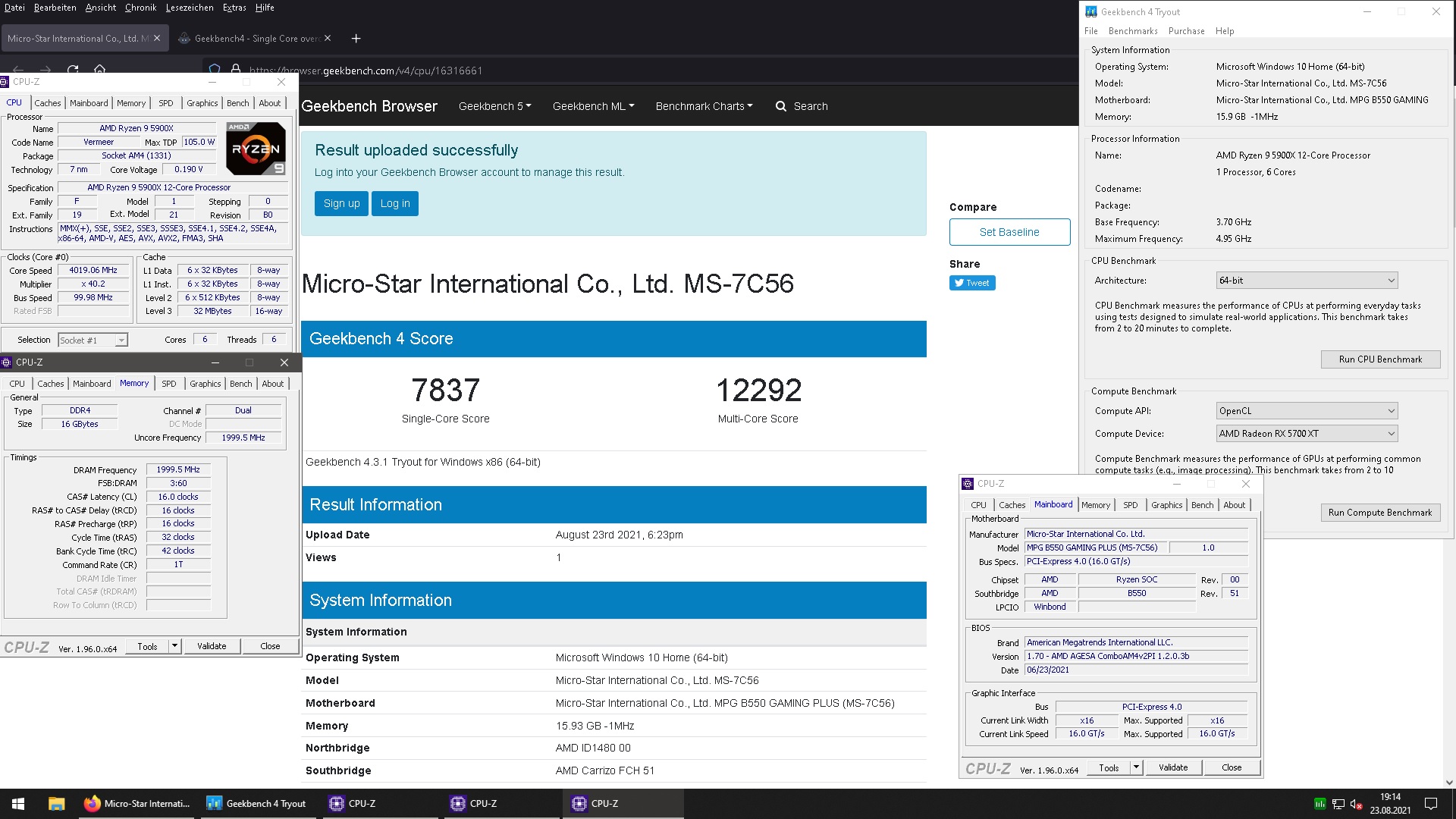The width and height of the screenshot is (1456, 819).
Task: Click the muted volume tray icon
Action: click(1357, 804)
